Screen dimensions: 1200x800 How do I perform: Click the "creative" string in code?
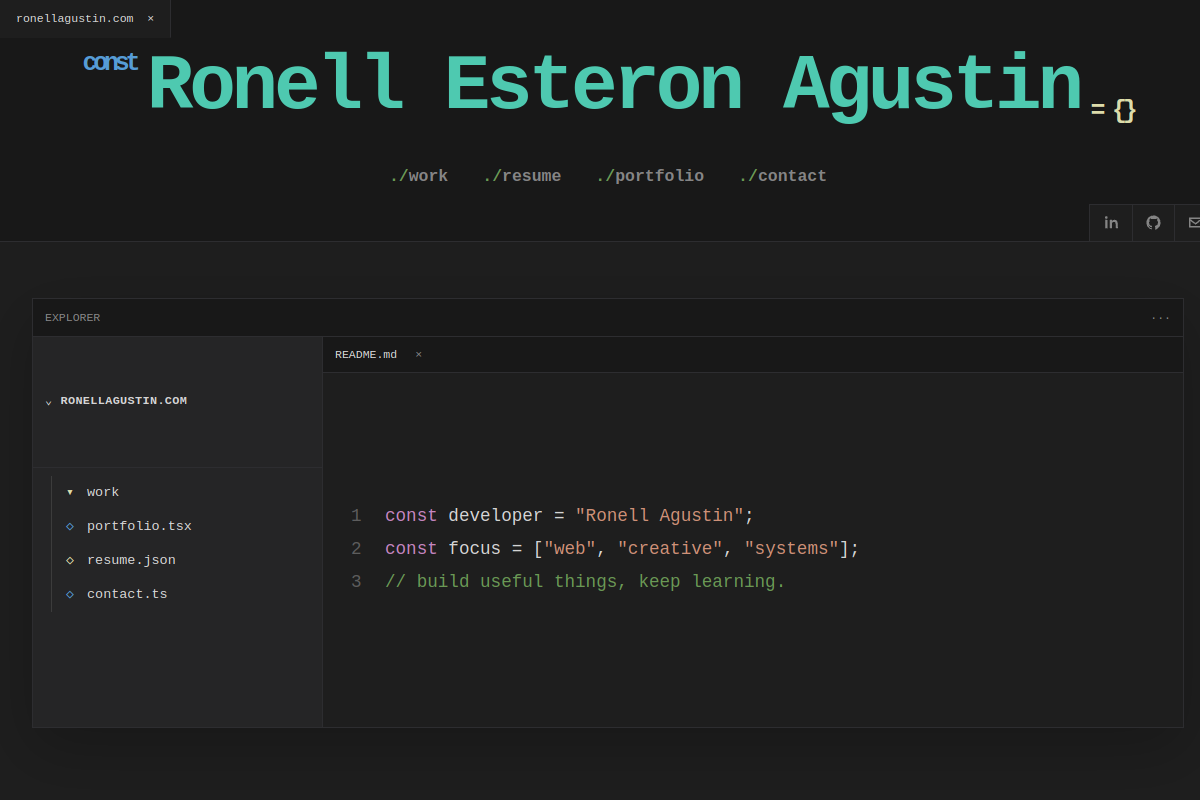coord(670,549)
